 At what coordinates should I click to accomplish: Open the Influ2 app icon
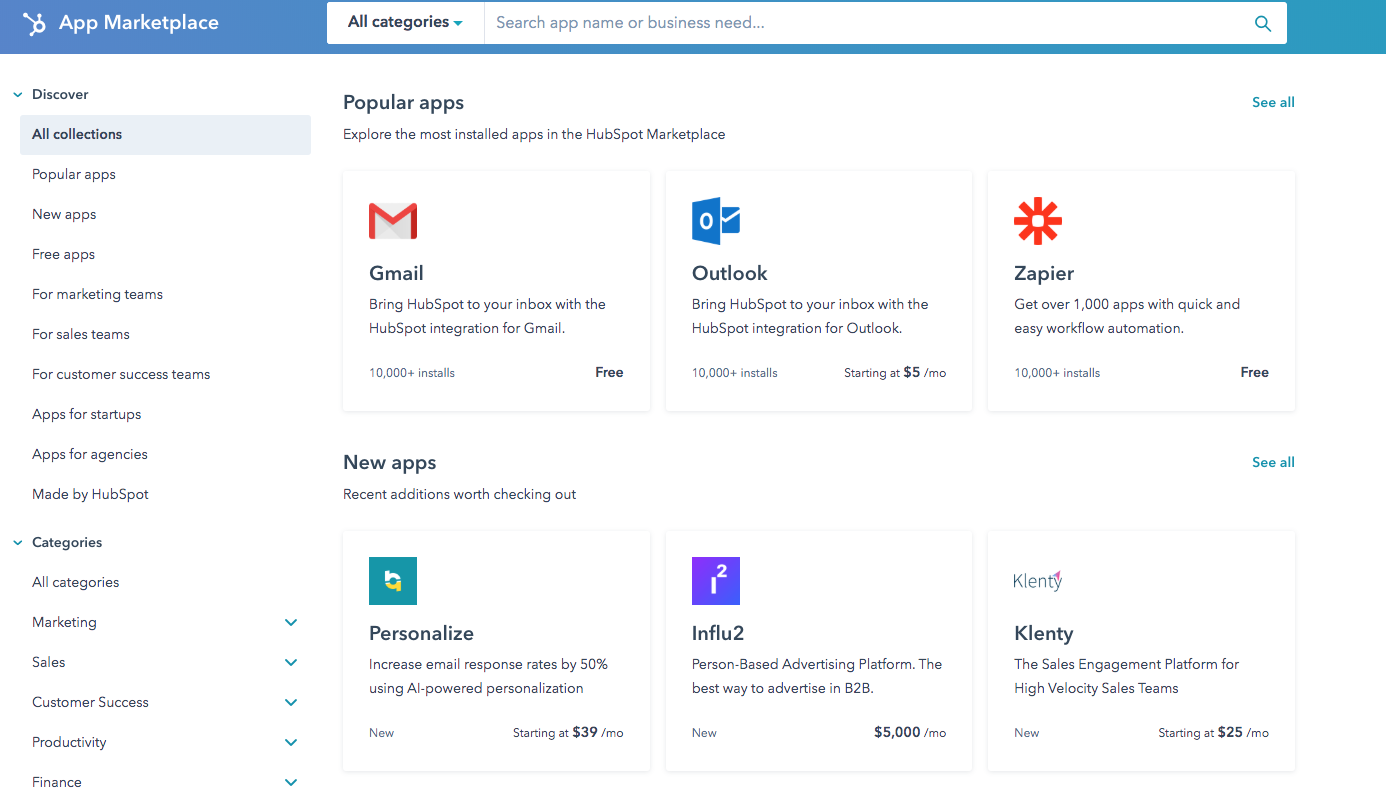(716, 581)
